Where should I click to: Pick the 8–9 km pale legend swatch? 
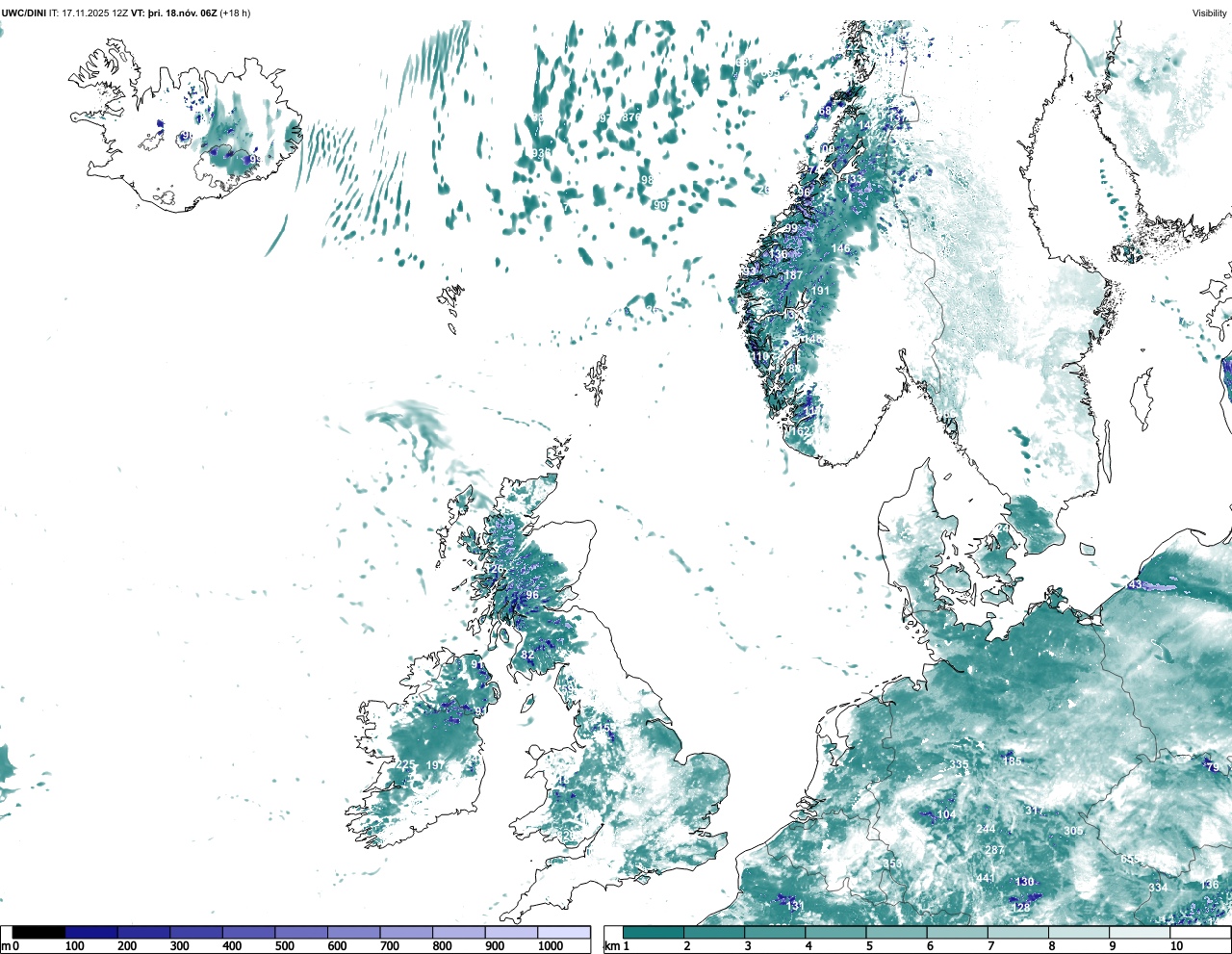click(x=1081, y=933)
